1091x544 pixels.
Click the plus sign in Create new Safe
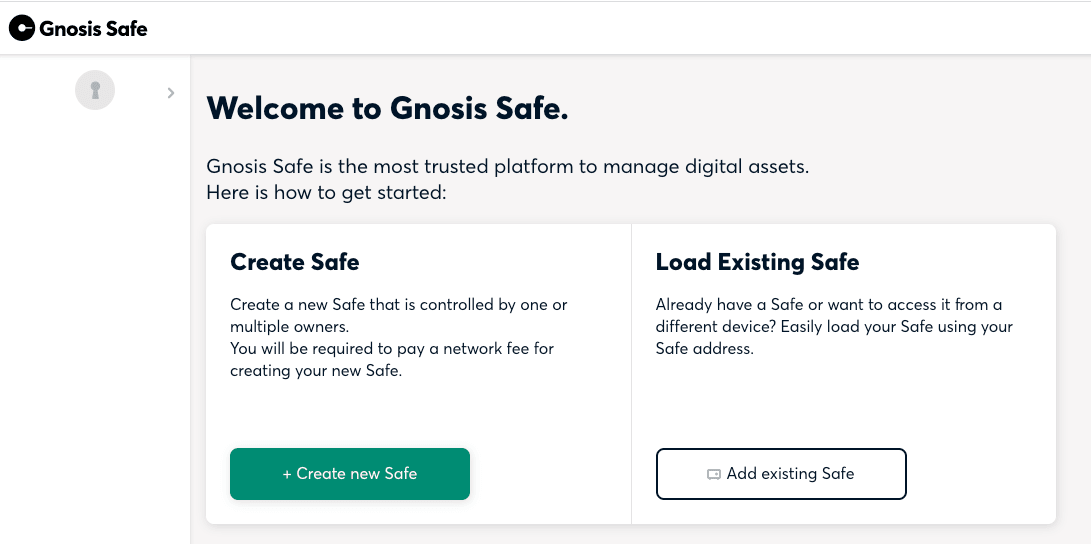[x=287, y=474]
